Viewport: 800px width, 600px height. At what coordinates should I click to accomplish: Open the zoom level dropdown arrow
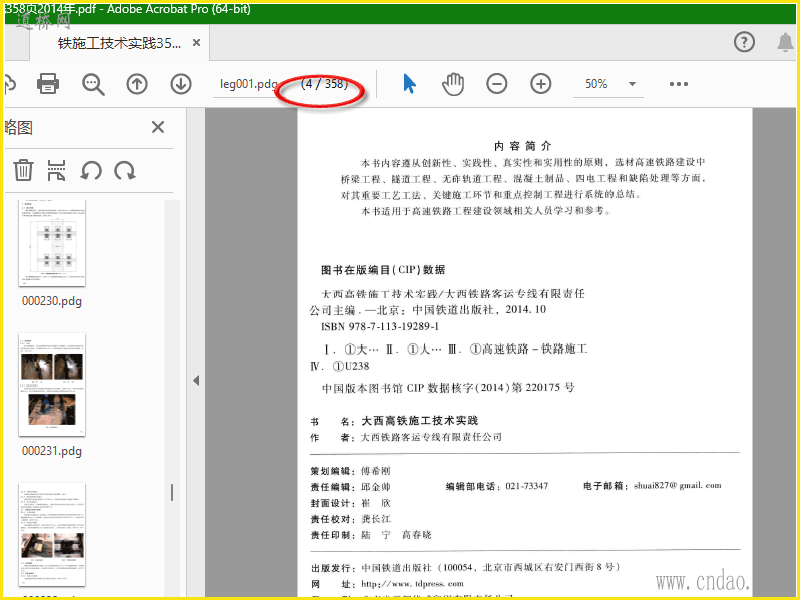[x=632, y=84]
